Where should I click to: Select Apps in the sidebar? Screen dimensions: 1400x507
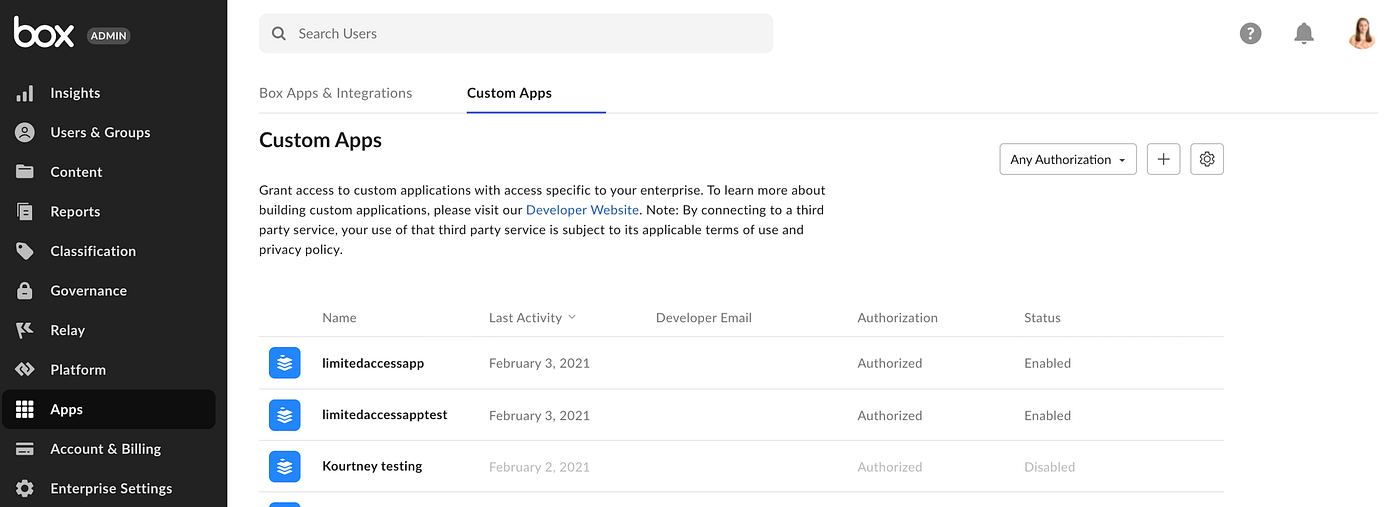(x=108, y=409)
